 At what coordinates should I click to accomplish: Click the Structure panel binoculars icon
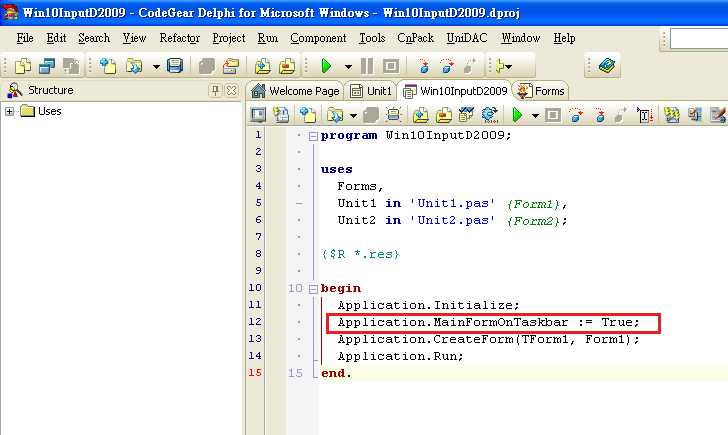tap(15, 90)
